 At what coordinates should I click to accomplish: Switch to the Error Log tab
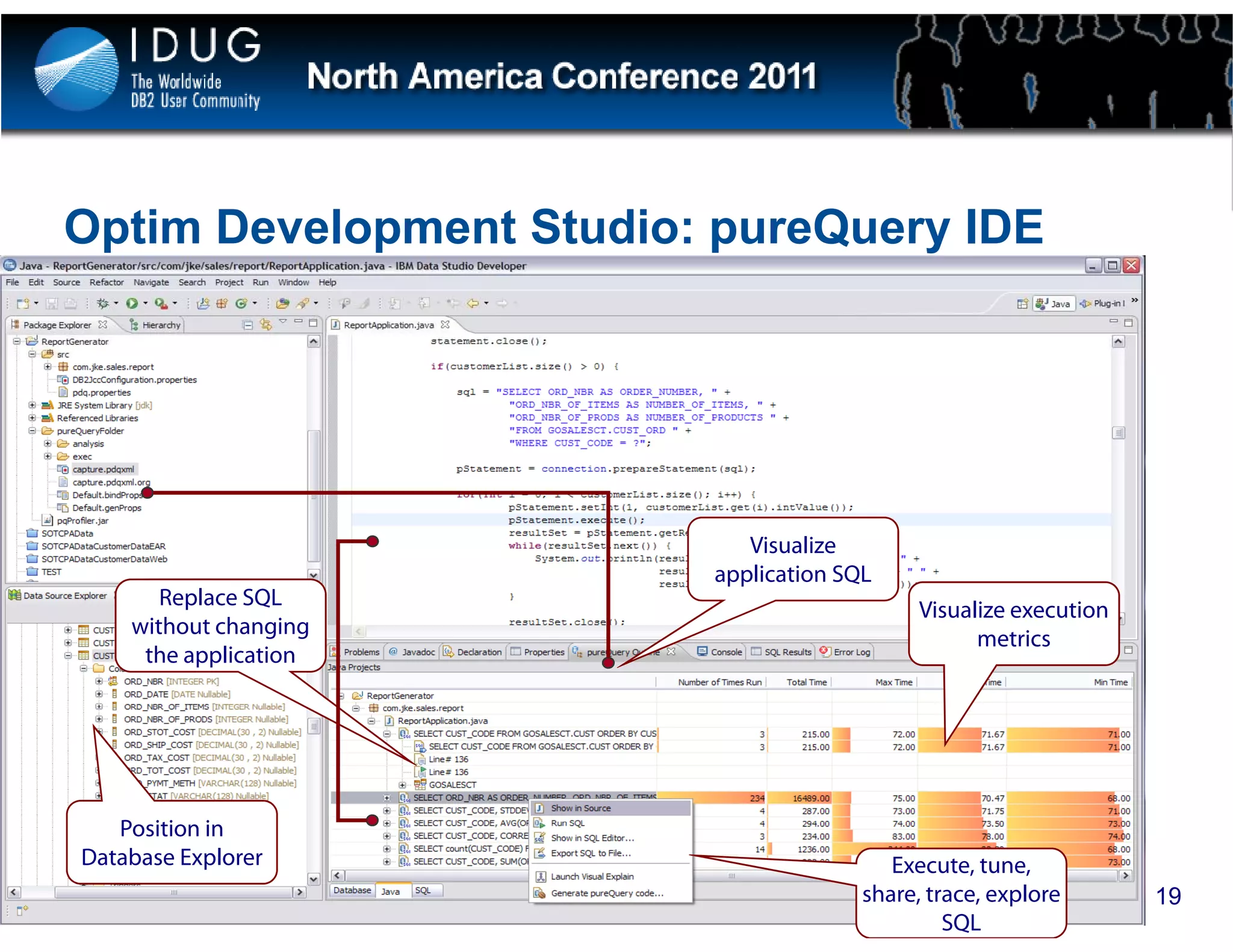click(x=845, y=652)
